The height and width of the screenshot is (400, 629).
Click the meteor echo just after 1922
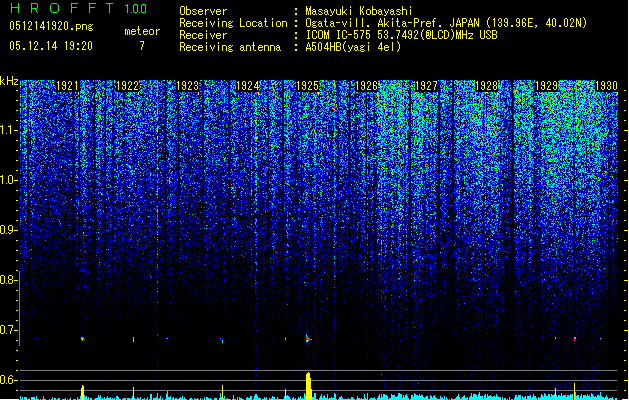134,339
